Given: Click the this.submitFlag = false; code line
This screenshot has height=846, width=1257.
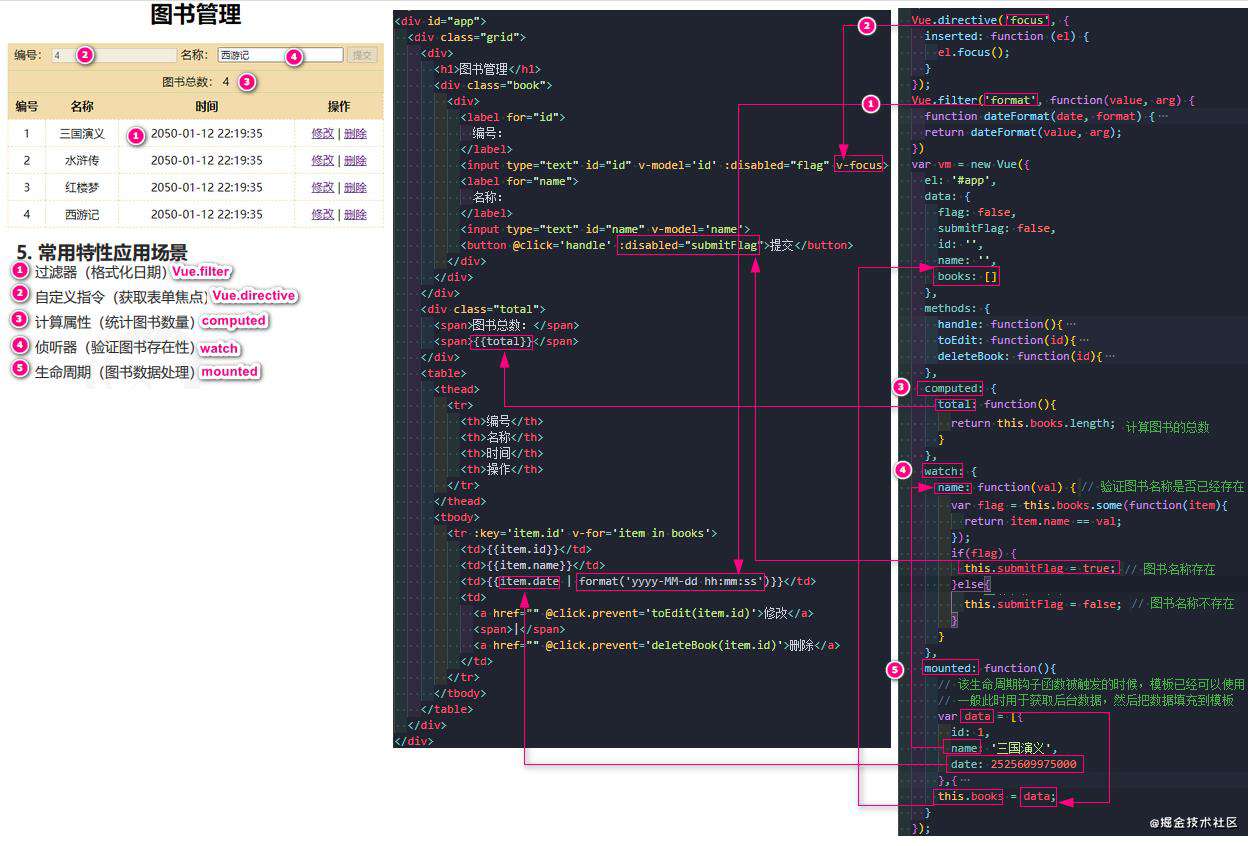Looking at the screenshot, I should (1043, 604).
